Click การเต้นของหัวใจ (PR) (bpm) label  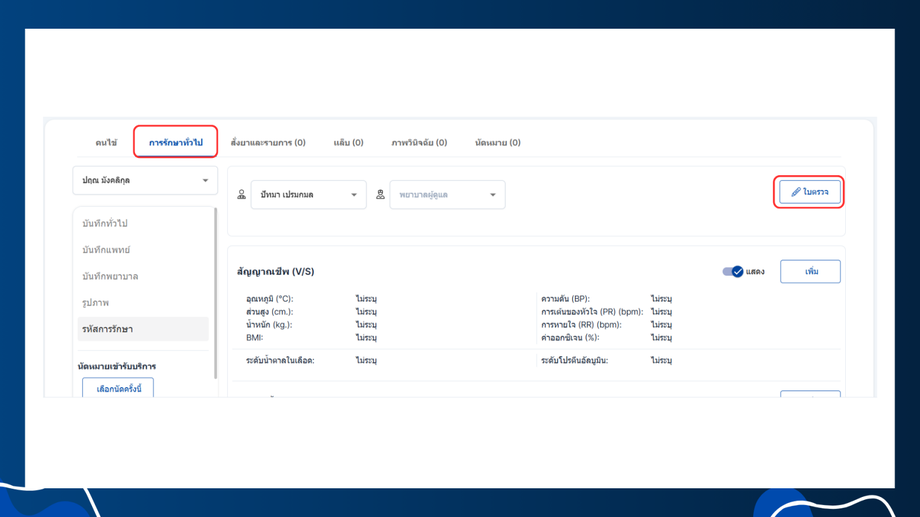(x=592, y=312)
